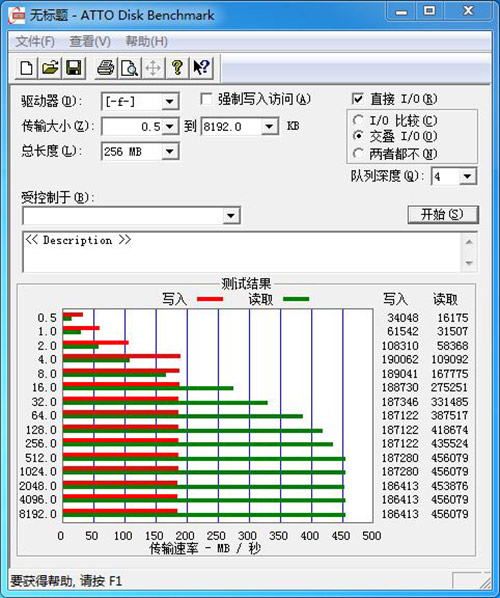The image size is (500, 598).
Task: Expand the 驱动器 drive dropdown [-f-]
Action: click(169, 102)
